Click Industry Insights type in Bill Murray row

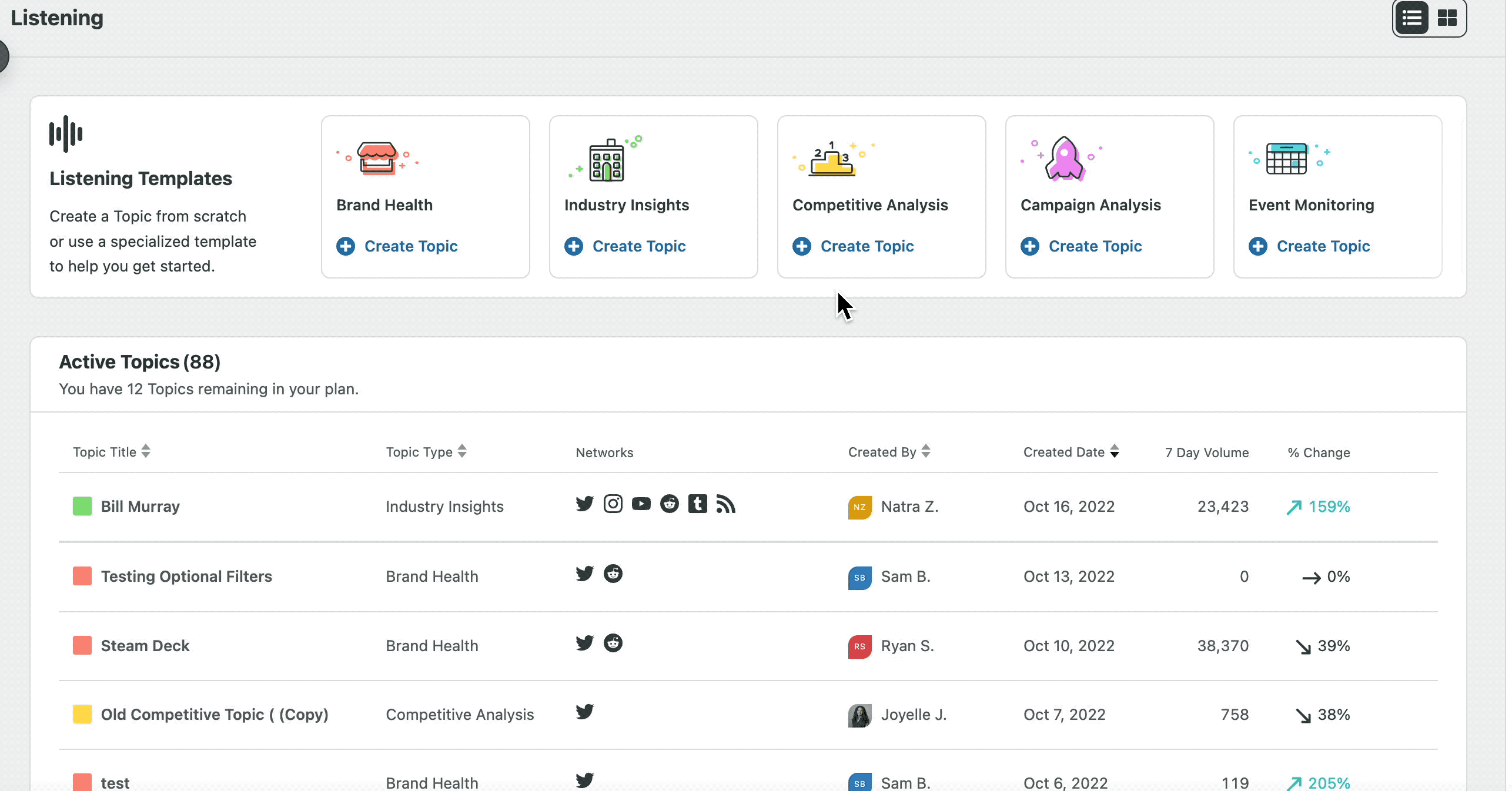point(444,507)
